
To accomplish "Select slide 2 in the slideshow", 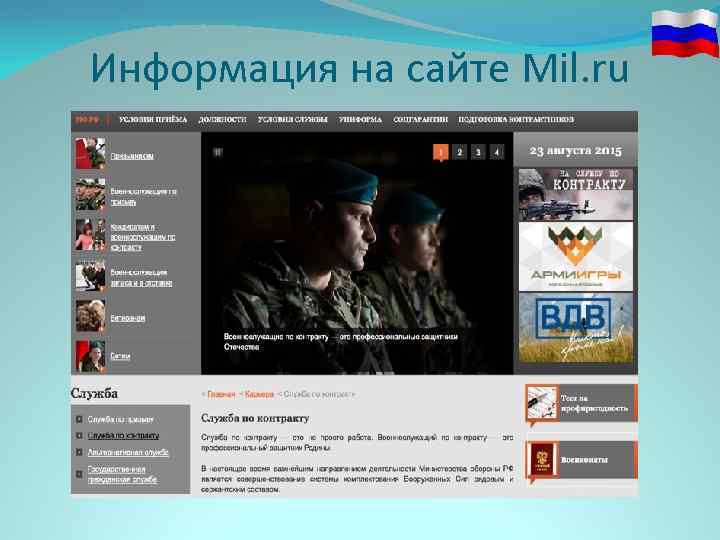I will (x=460, y=152).
